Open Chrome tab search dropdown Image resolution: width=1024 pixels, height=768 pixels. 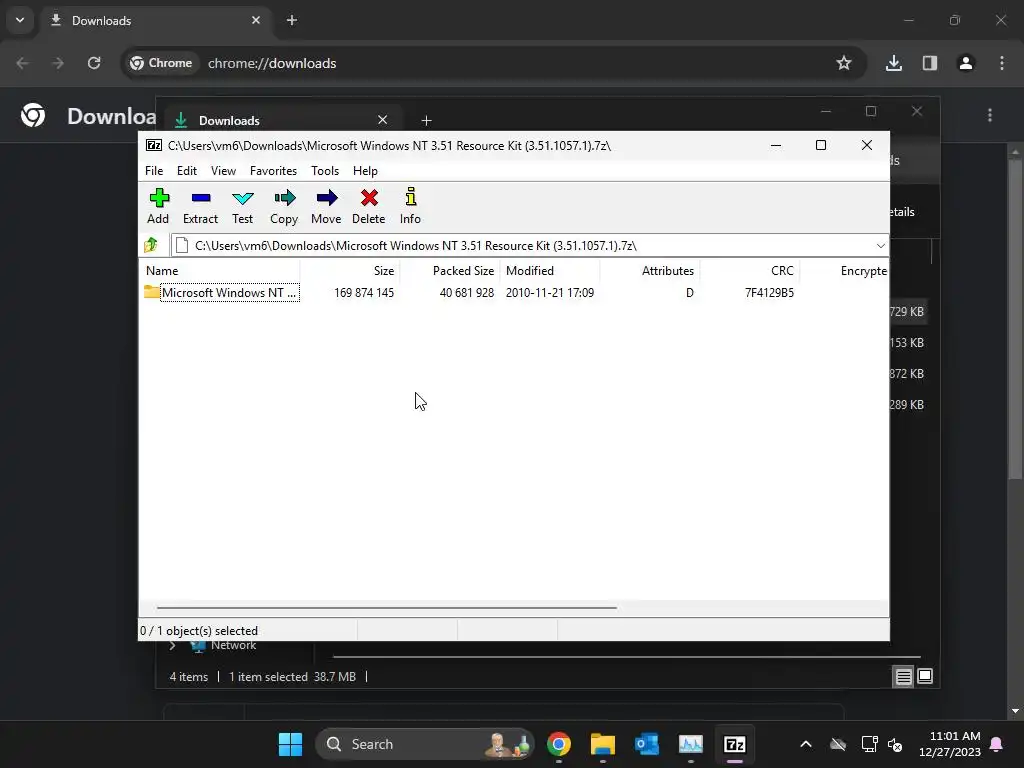[20, 20]
